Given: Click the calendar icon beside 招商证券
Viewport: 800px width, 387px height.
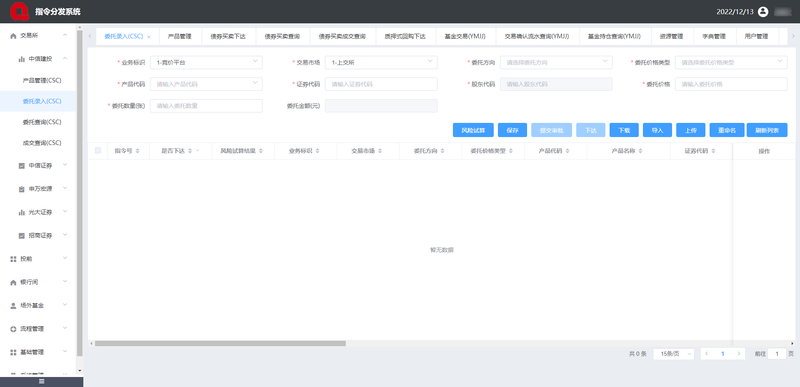Looking at the screenshot, I should [21, 236].
